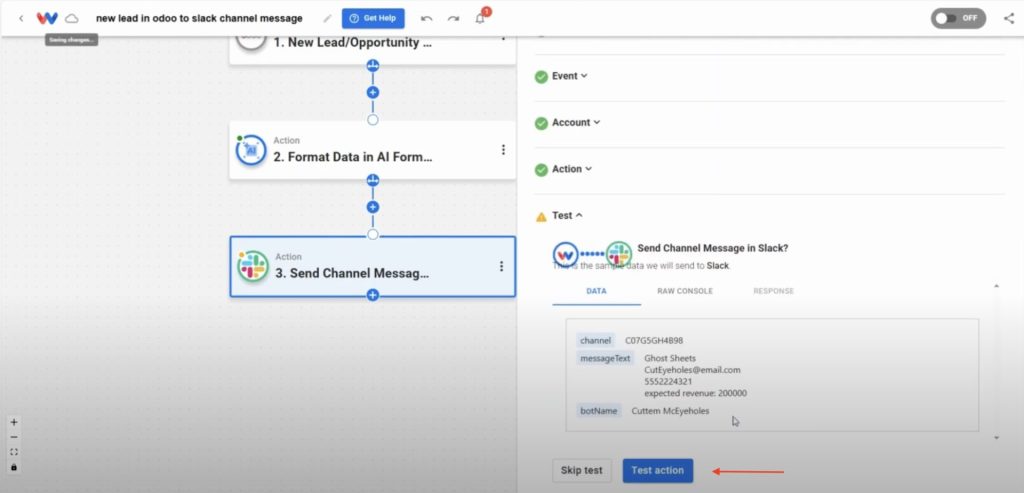This screenshot has height=493, width=1024.
Task: Fit workflow to screen
Action: 14,452
